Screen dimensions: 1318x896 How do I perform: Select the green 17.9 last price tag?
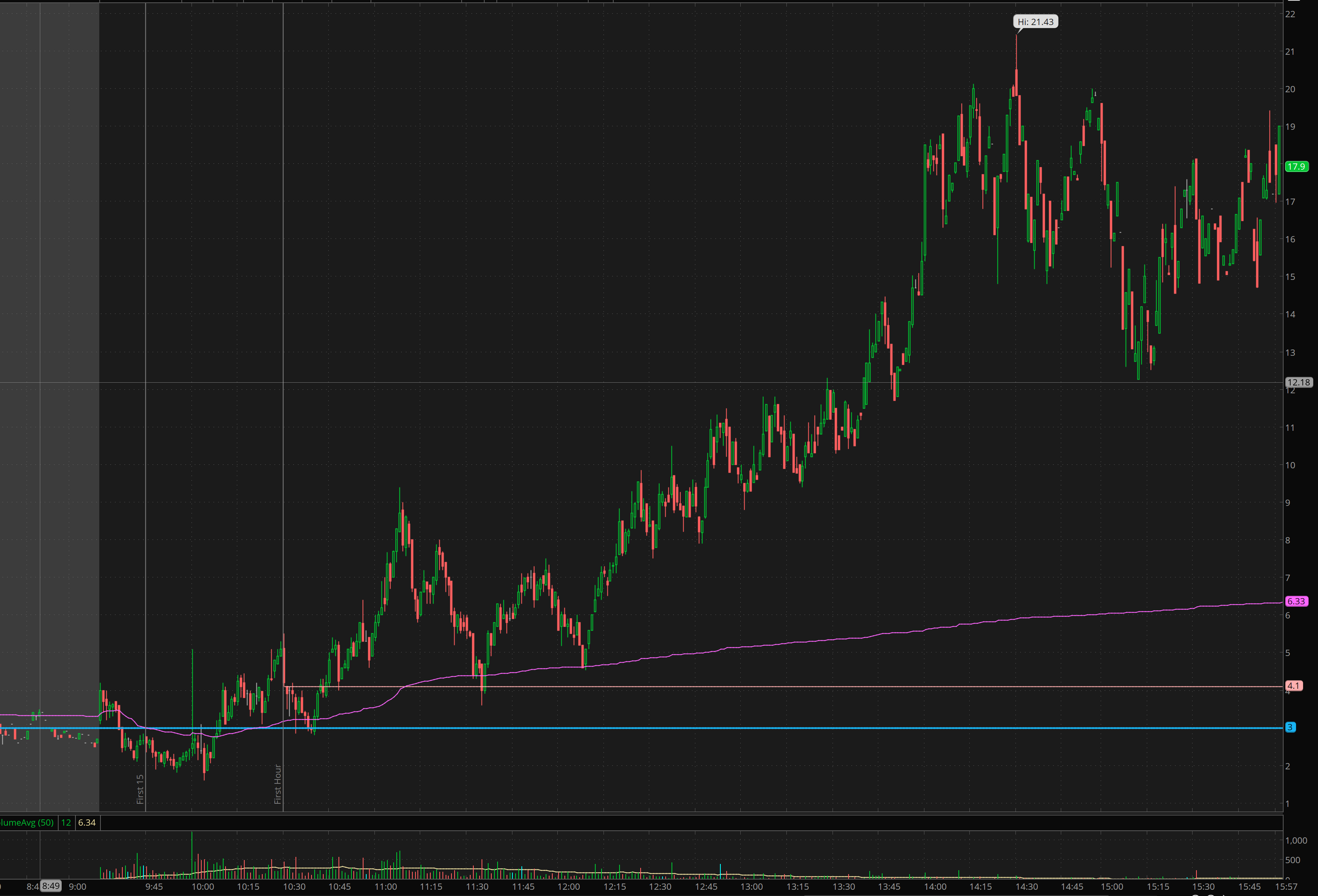[1297, 167]
